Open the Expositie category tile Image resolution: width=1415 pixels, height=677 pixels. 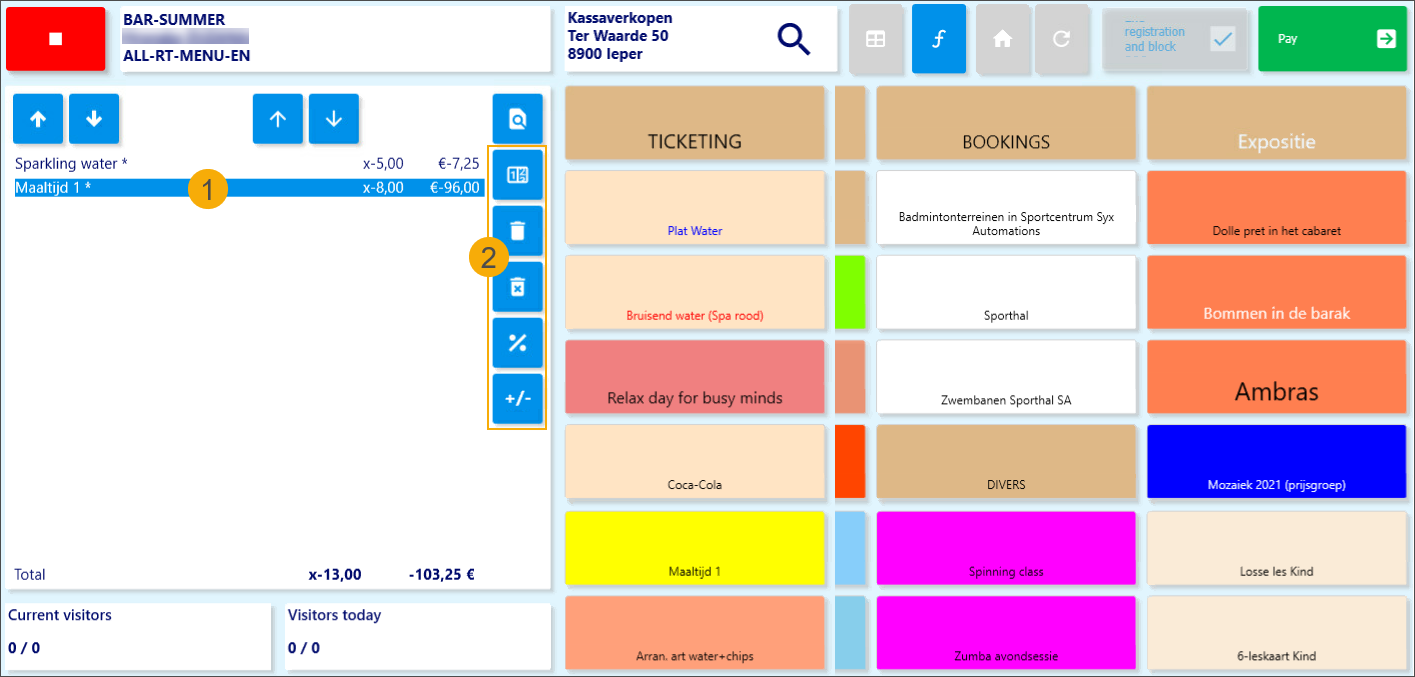[1277, 123]
